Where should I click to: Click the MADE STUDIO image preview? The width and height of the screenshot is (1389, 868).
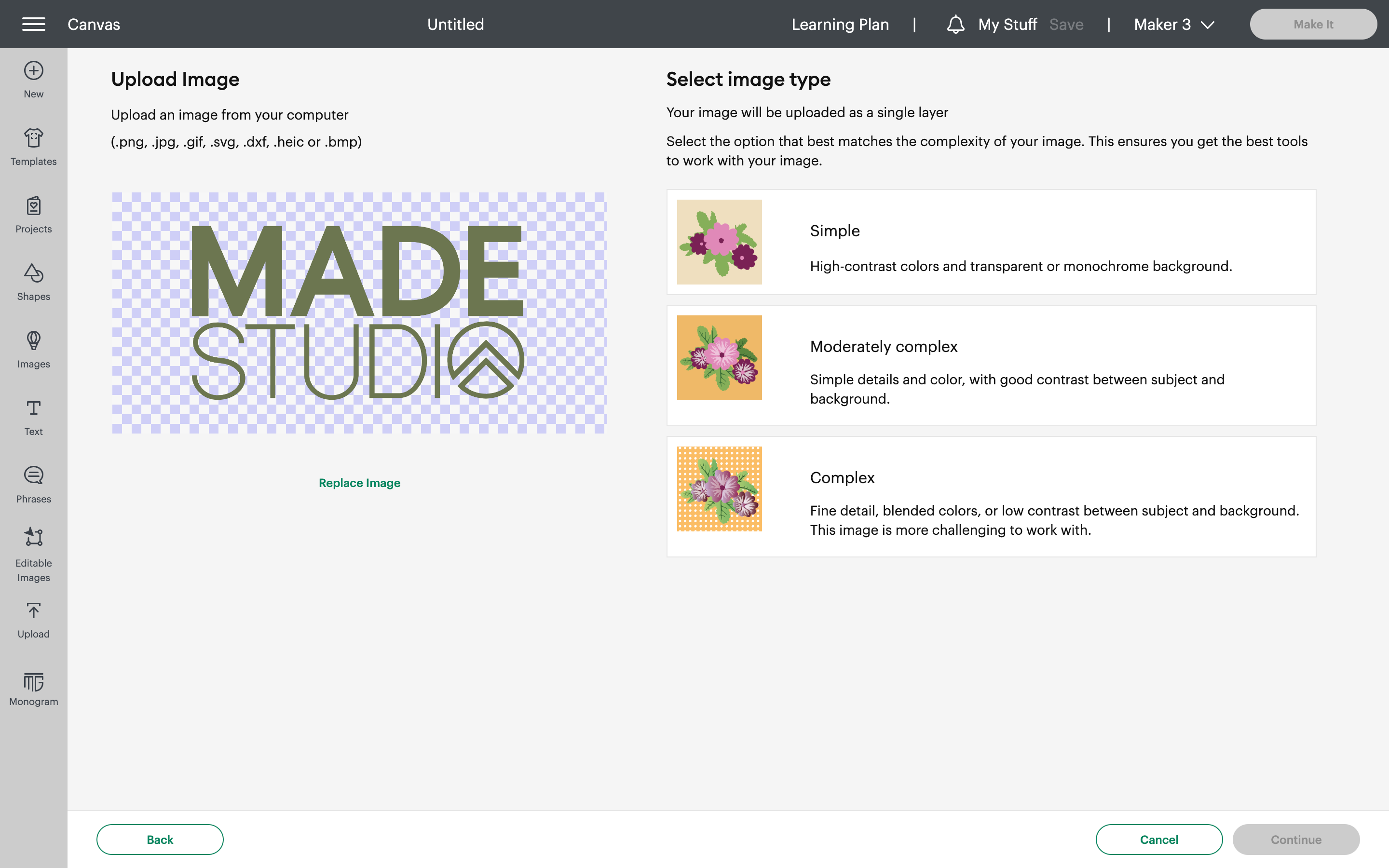(359, 313)
